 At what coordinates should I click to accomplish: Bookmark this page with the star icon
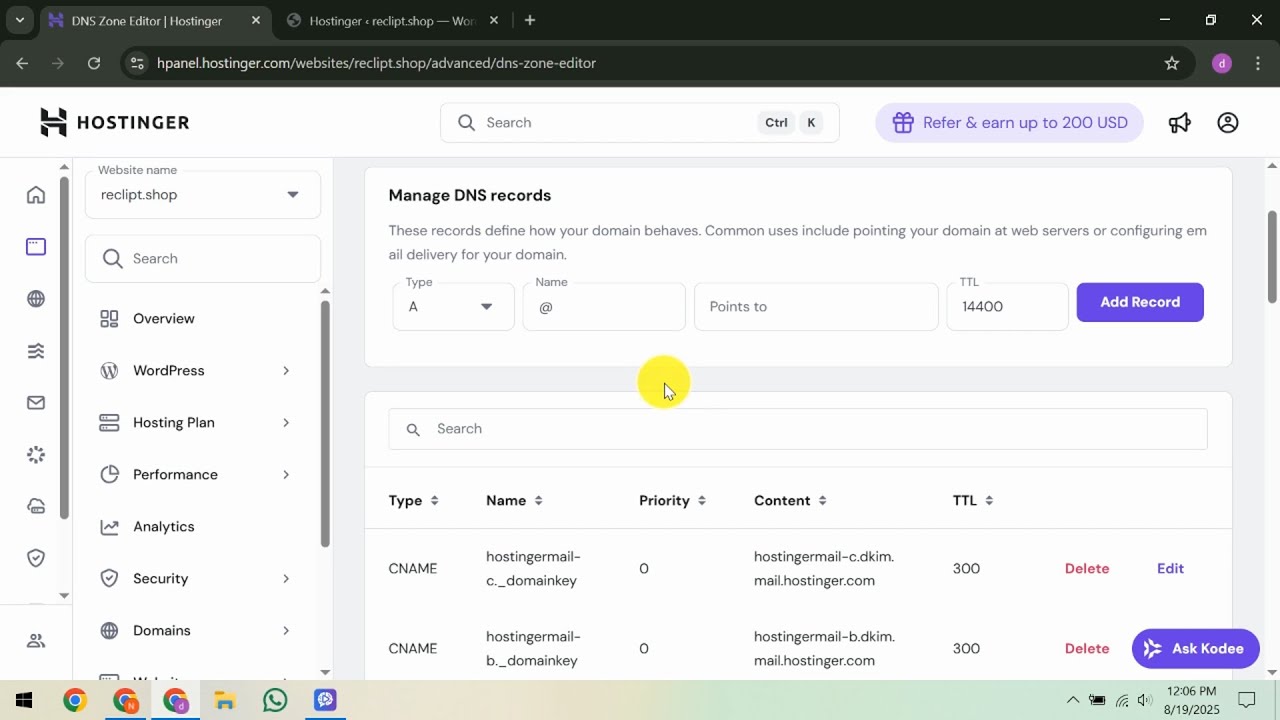tap(1172, 63)
